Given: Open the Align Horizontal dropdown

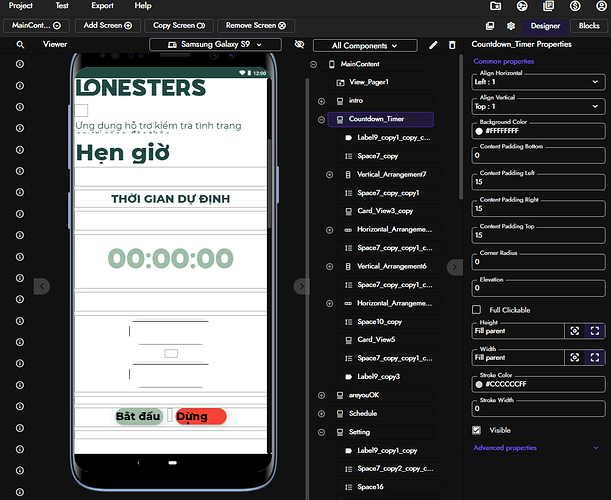Looking at the screenshot, I should [x=540, y=82].
